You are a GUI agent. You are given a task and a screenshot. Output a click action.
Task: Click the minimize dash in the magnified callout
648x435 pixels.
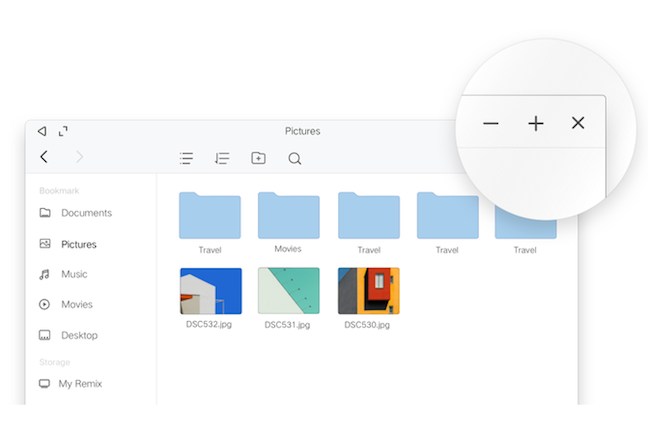coord(491,123)
